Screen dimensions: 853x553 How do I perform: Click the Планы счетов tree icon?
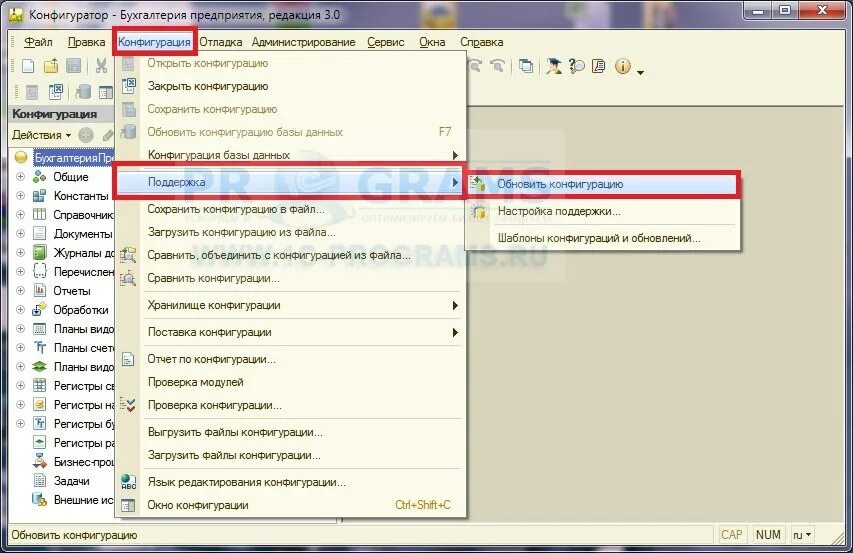click(39, 347)
